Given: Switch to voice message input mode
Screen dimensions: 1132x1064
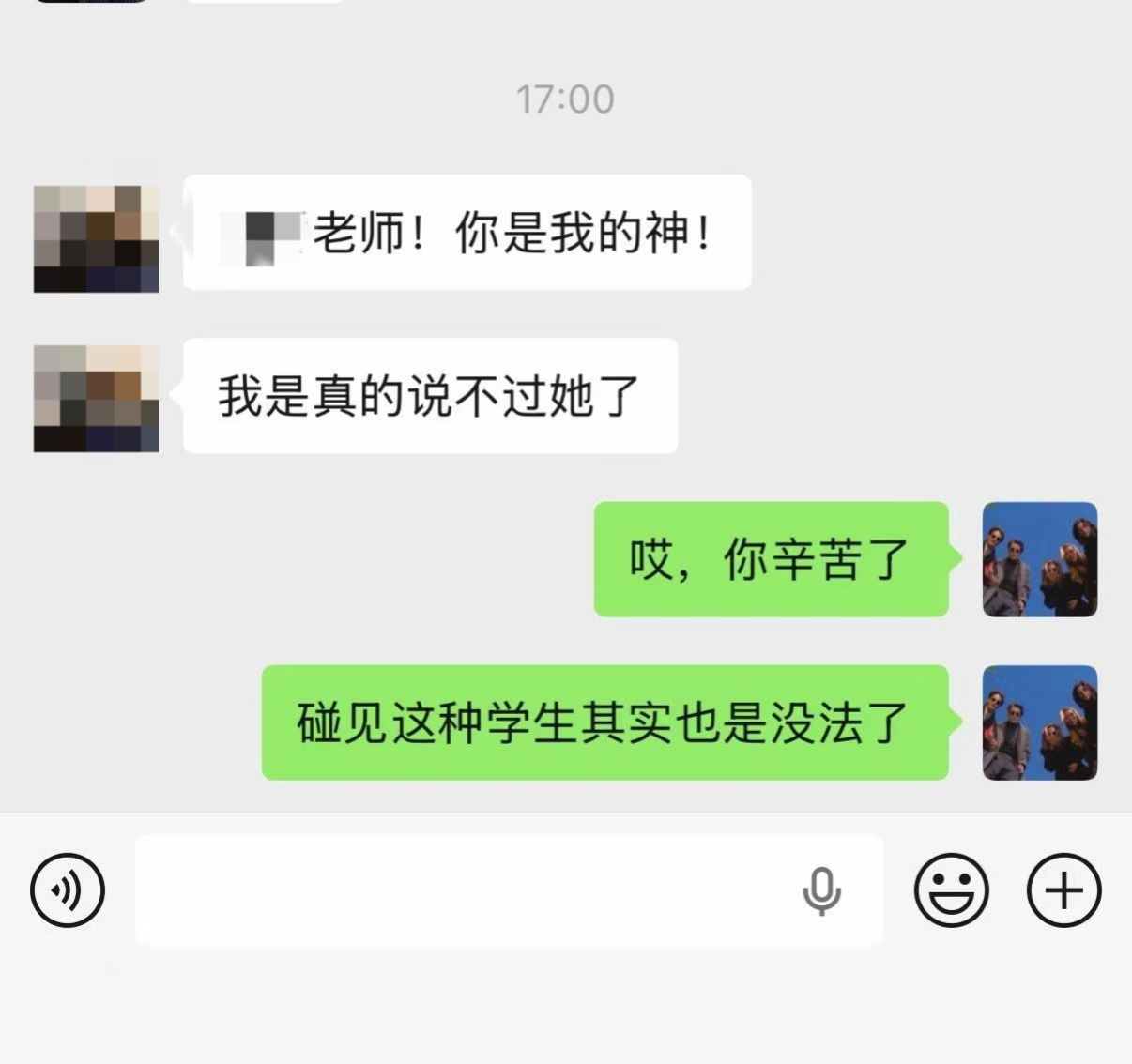Looking at the screenshot, I should pyautogui.click(x=68, y=889).
